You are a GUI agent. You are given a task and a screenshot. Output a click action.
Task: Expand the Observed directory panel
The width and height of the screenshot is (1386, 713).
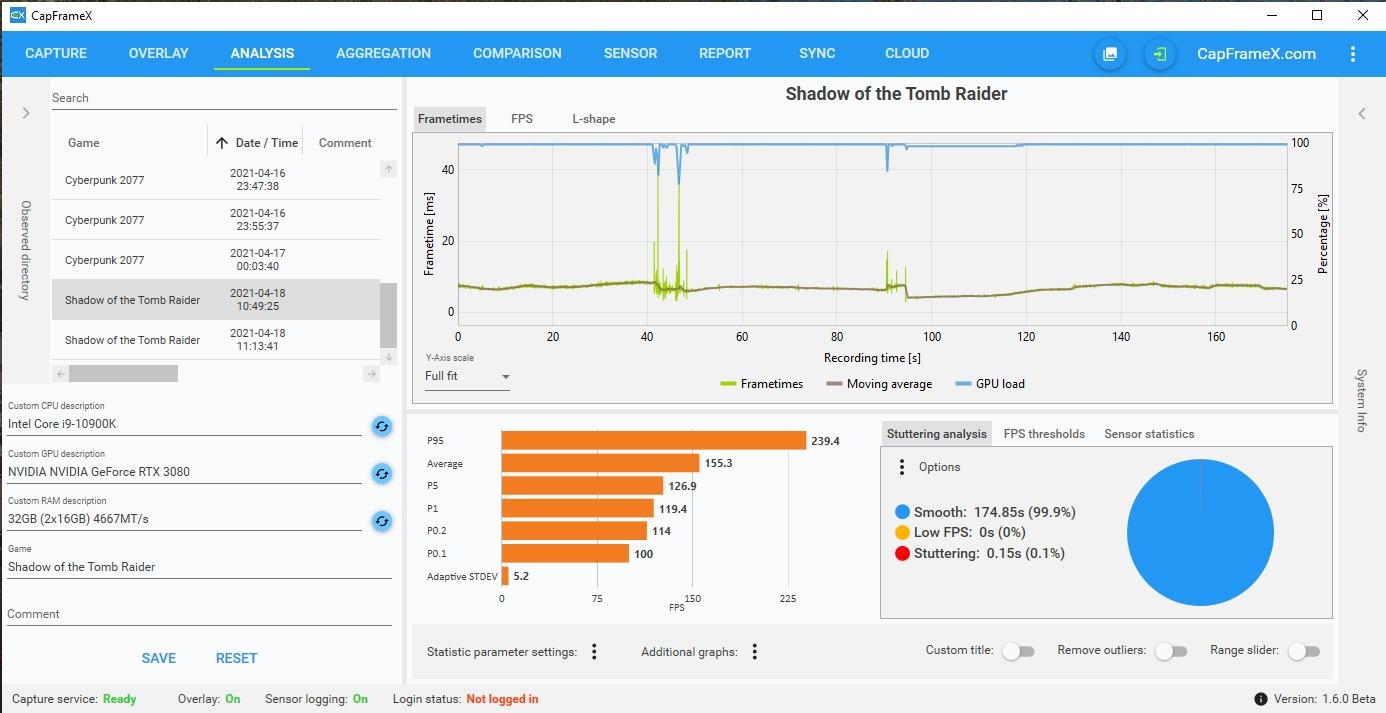click(26, 113)
